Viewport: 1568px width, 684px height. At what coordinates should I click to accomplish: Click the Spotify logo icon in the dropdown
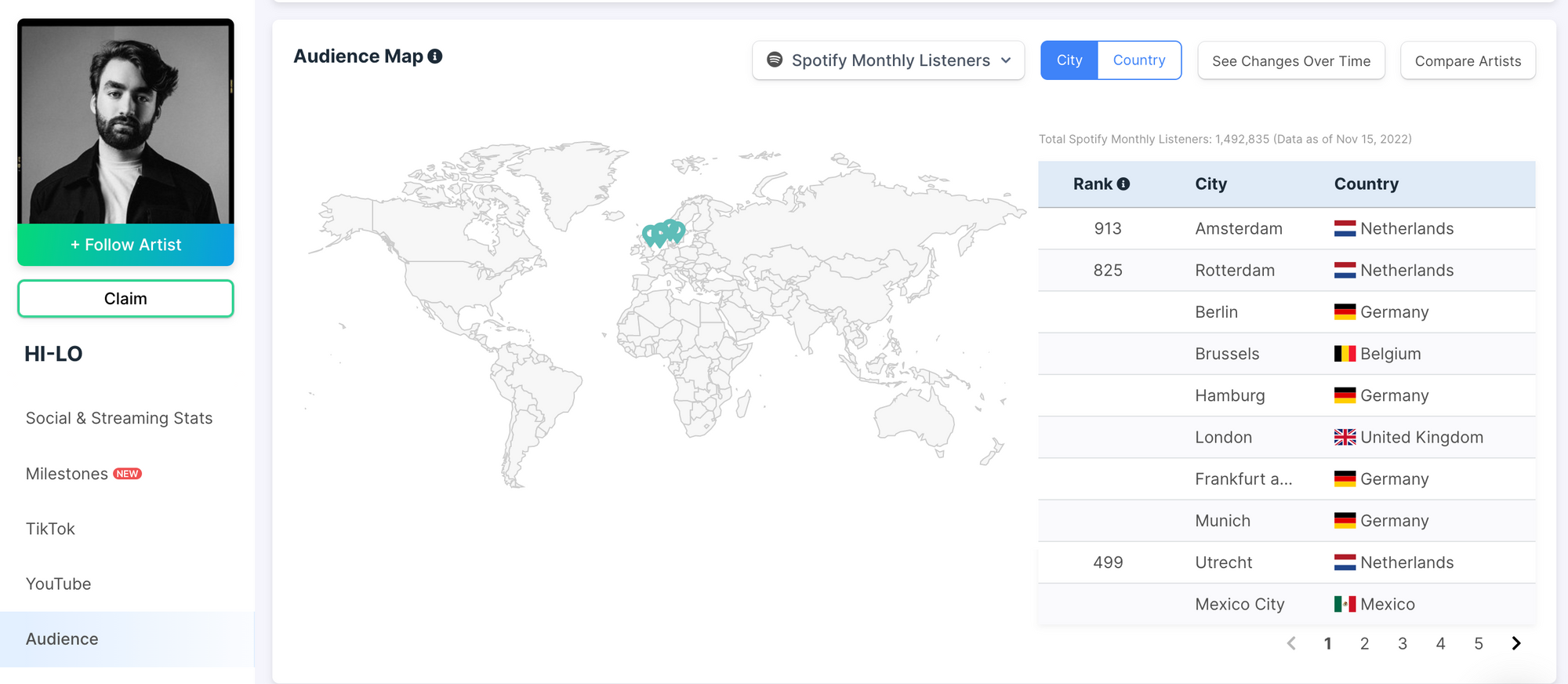pos(775,60)
